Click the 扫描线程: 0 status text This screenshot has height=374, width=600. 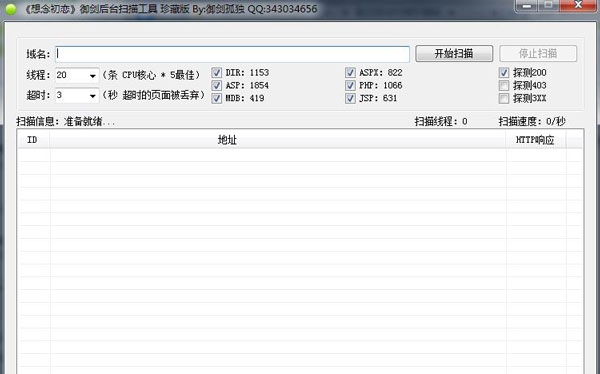pyautogui.click(x=441, y=122)
